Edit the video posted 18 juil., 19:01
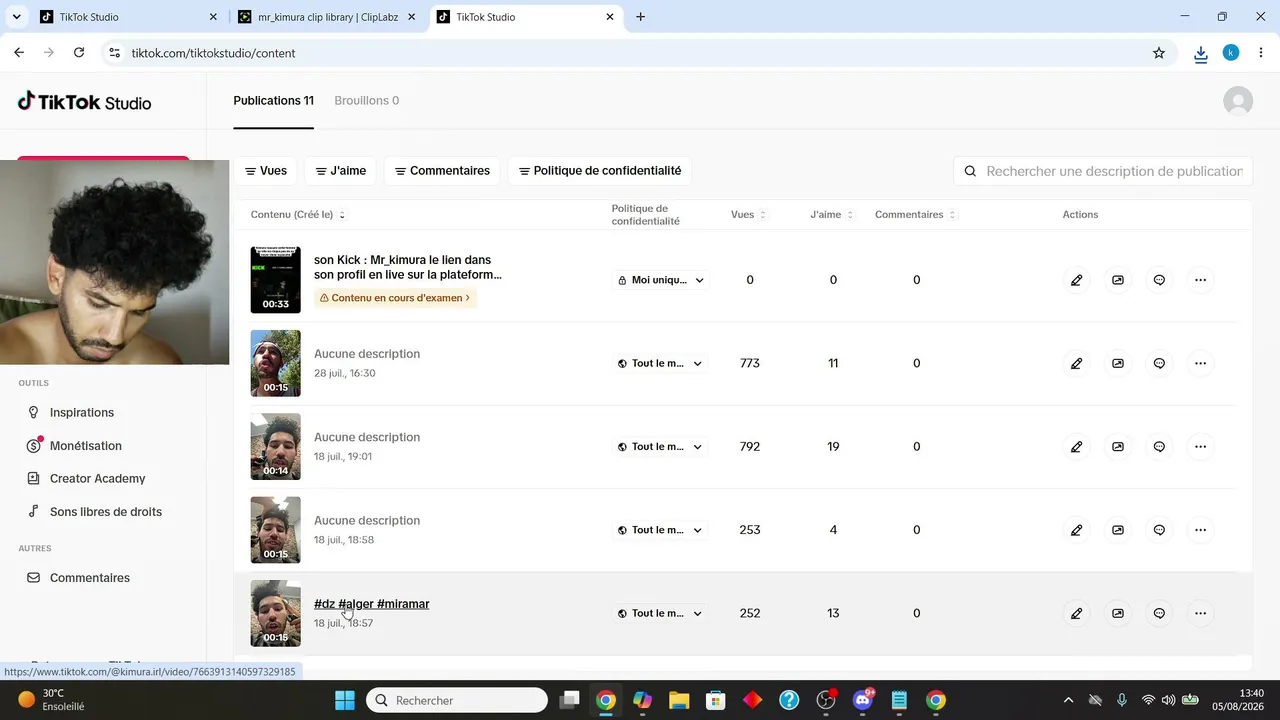This screenshot has height=720, width=1280. click(1076, 447)
